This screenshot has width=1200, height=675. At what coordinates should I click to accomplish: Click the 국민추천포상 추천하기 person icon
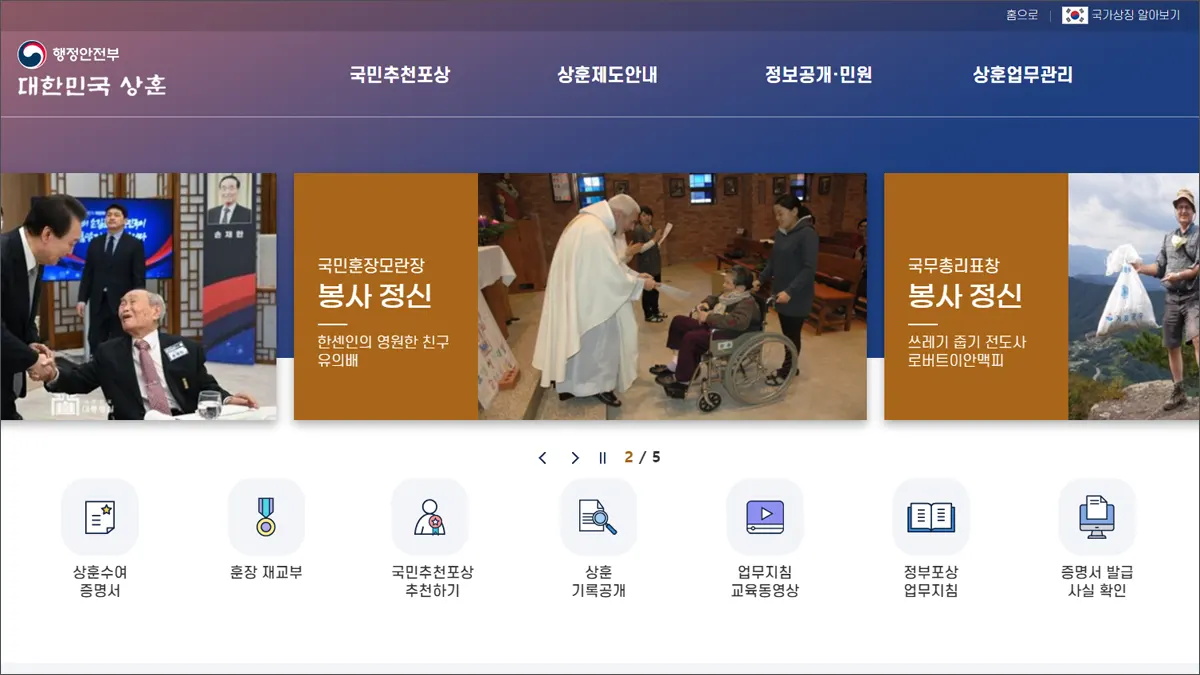(431, 517)
